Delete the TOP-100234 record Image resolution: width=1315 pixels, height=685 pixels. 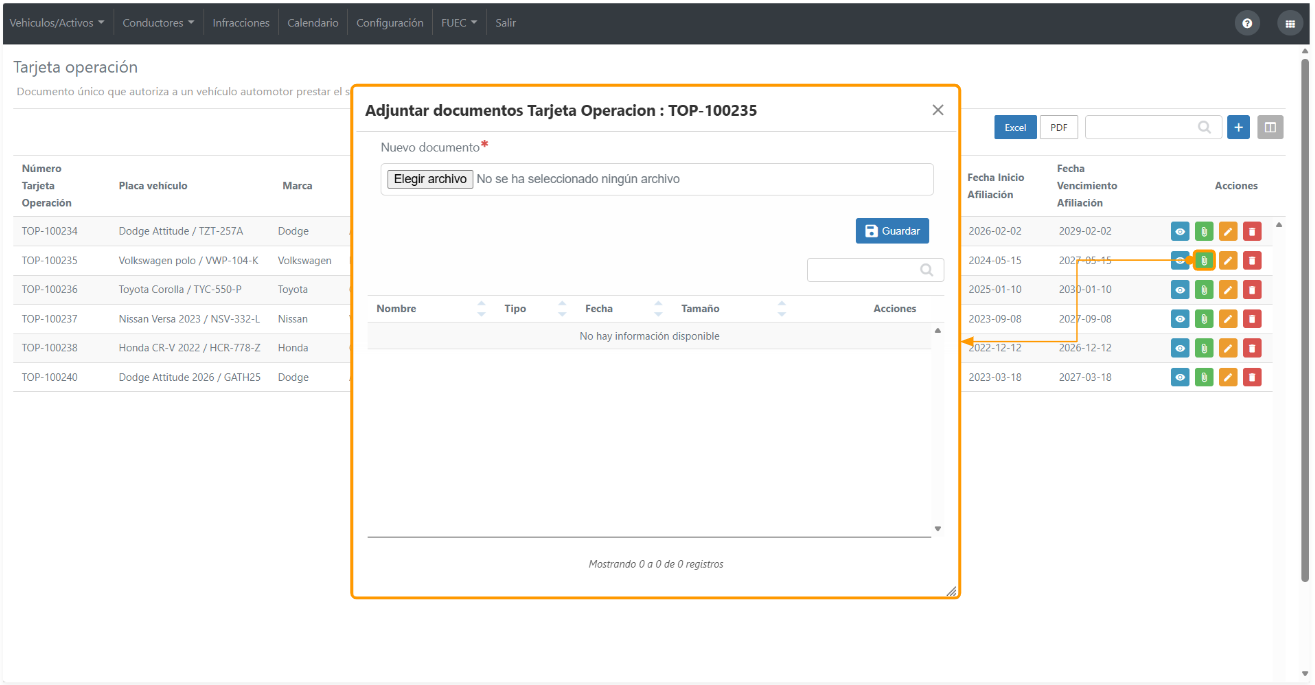coord(1252,232)
